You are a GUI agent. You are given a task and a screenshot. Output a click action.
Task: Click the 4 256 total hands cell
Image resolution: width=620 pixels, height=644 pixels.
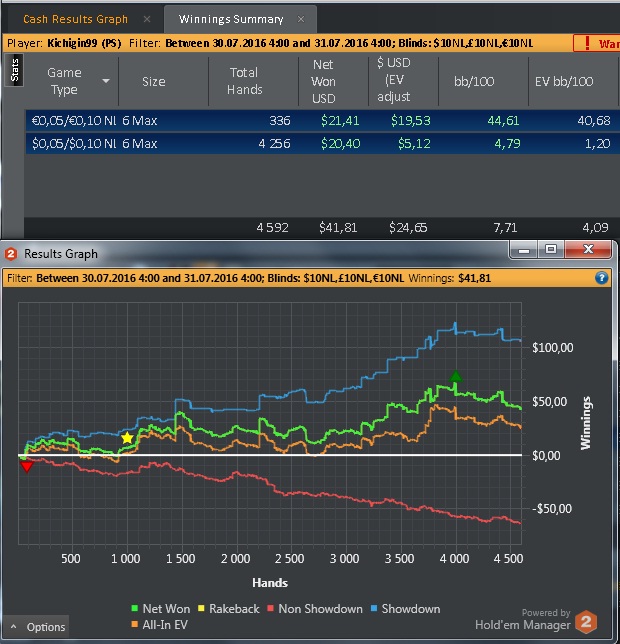click(274, 143)
